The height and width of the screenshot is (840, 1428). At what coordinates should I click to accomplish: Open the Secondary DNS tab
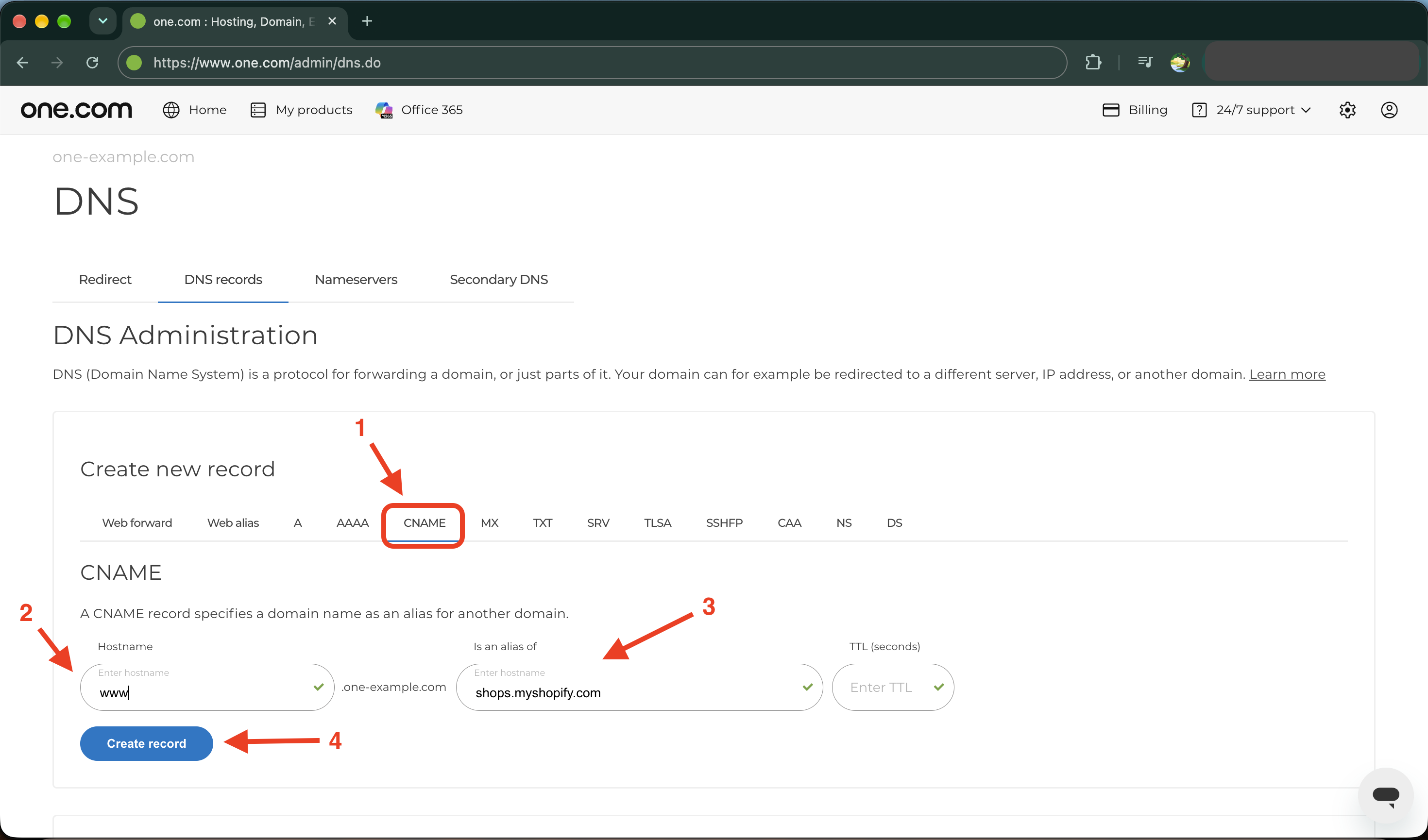click(x=499, y=280)
